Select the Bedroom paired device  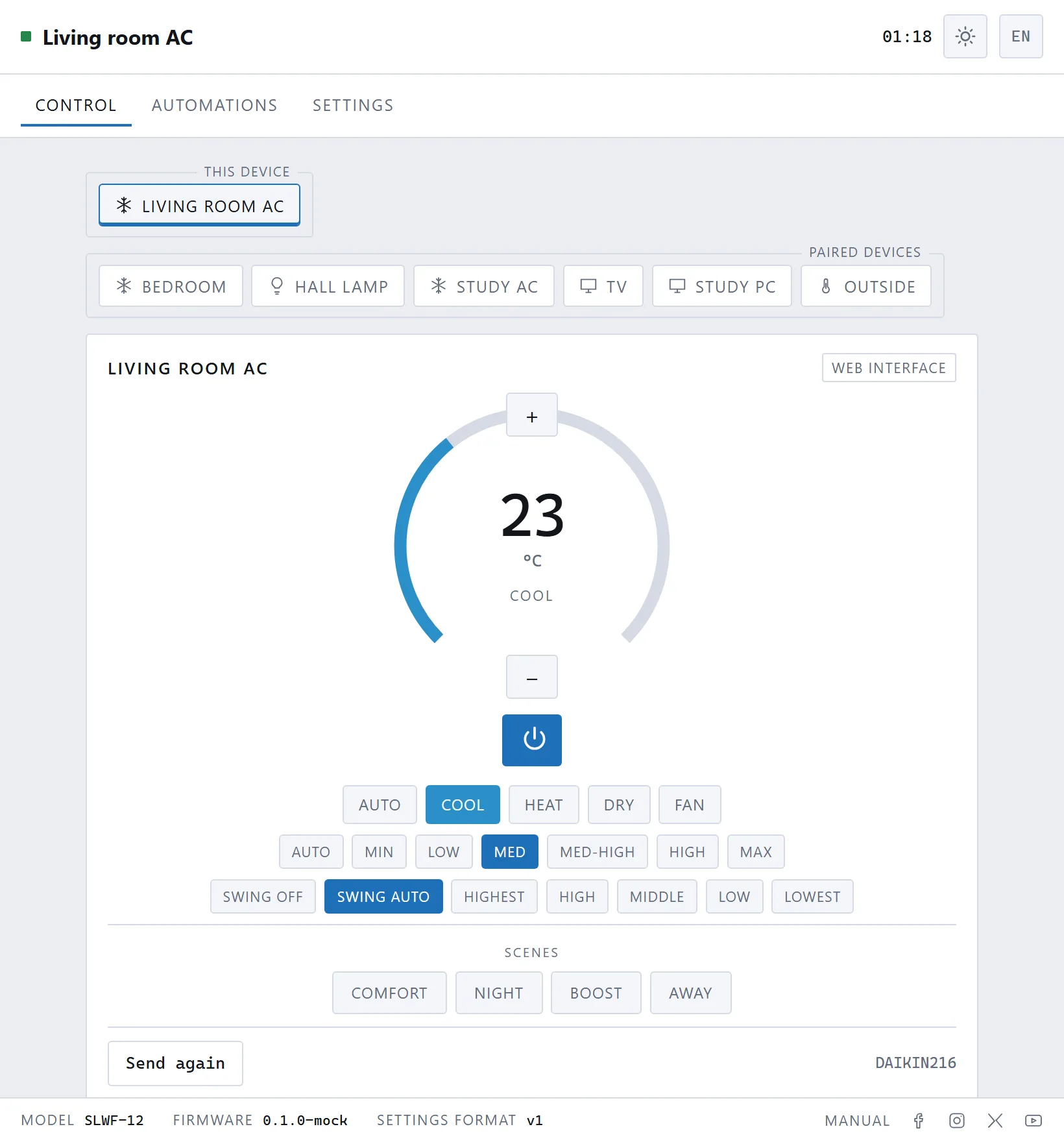click(171, 286)
